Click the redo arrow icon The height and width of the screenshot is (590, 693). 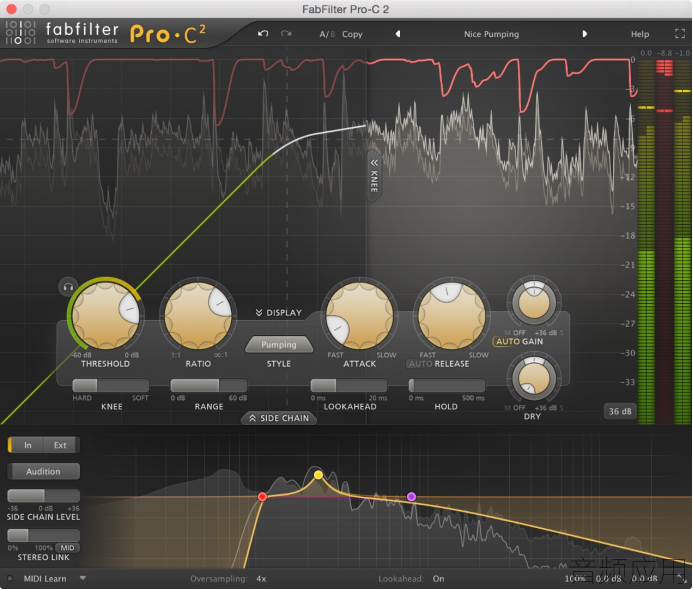point(286,34)
